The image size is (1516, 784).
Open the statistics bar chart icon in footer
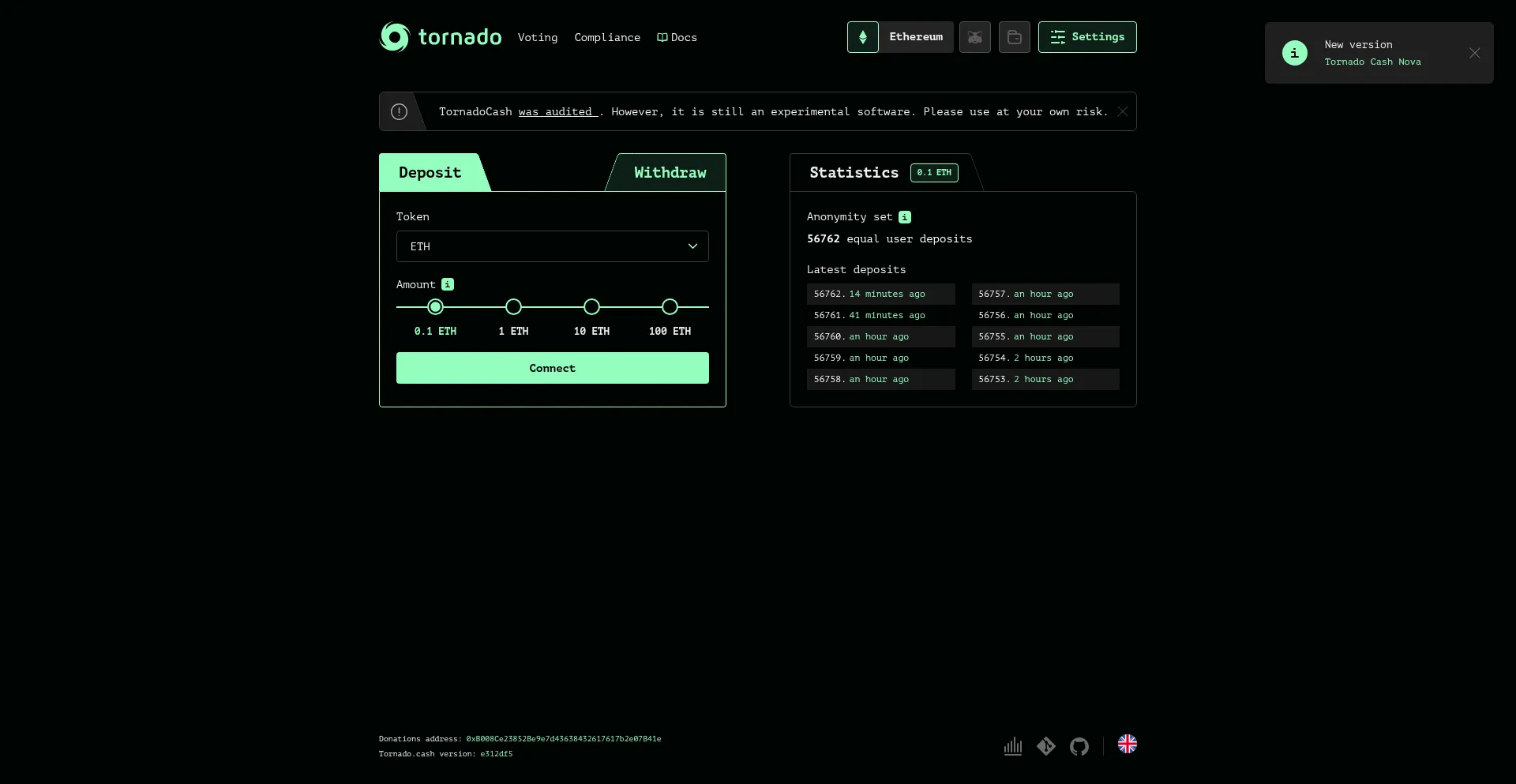[1013, 746]
